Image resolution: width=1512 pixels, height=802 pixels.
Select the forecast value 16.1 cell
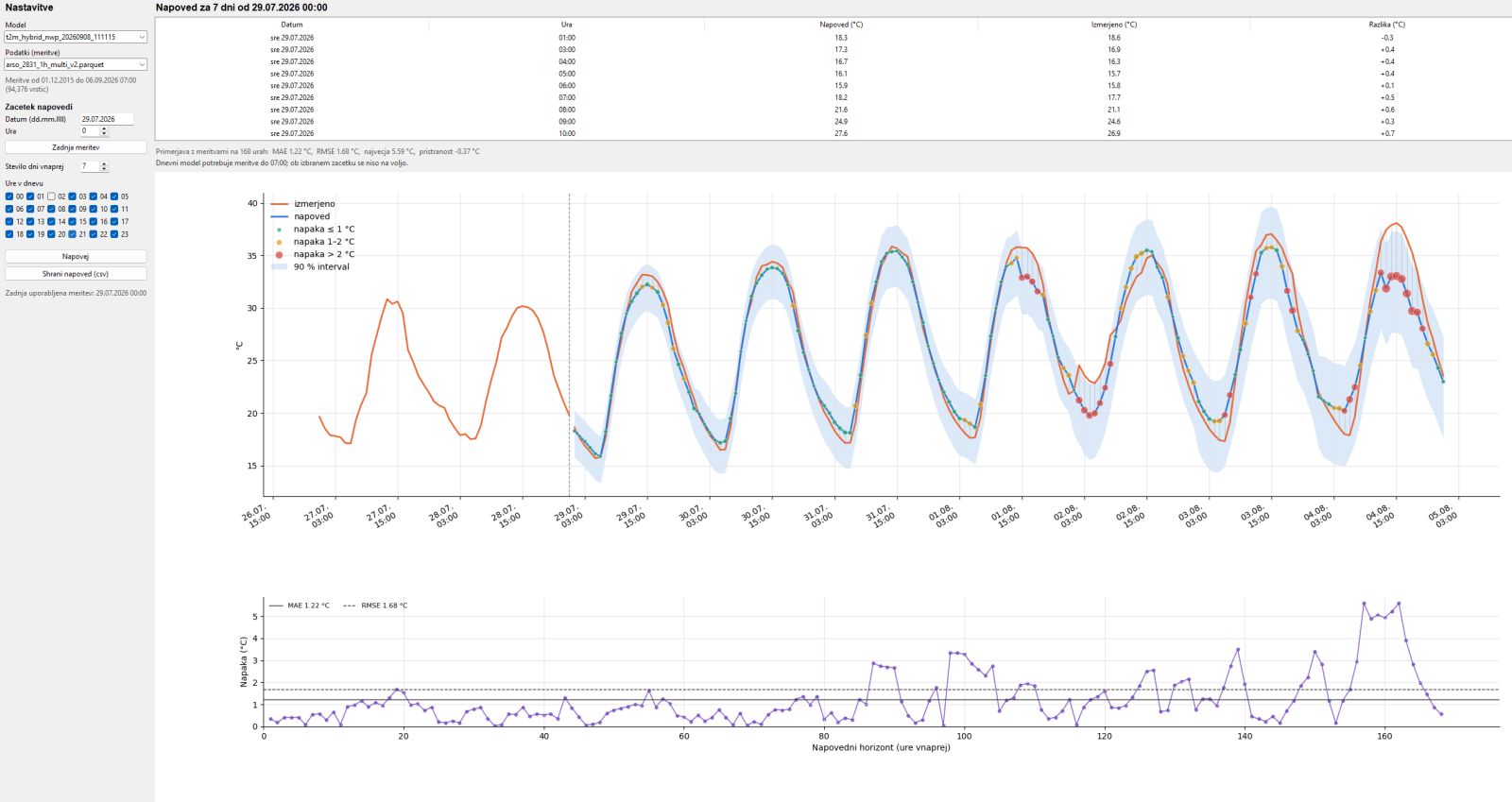(x=841, y=74)
